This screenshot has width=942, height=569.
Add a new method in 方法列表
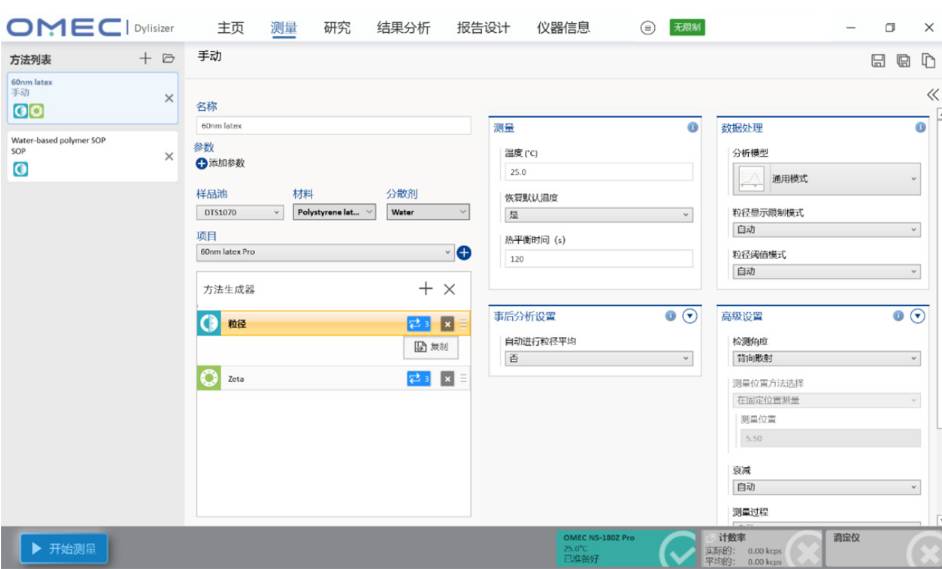pos(145,59)
